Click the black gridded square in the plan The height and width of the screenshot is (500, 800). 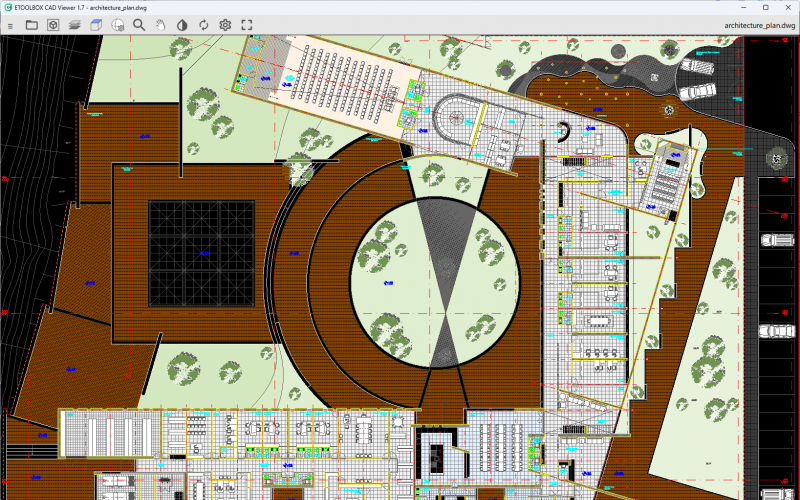pyautogui.click(x=201, y=253)
